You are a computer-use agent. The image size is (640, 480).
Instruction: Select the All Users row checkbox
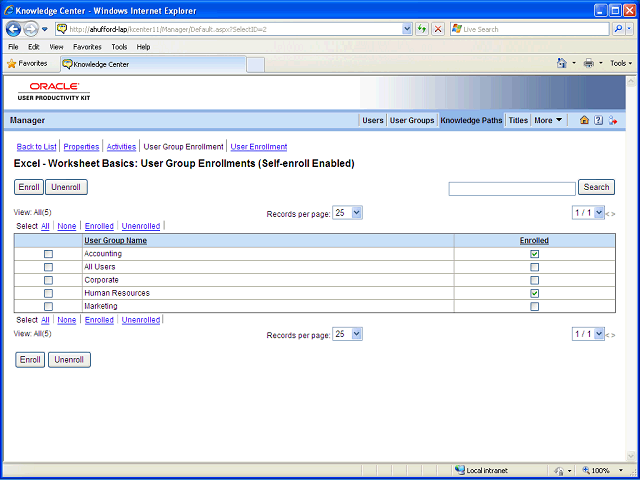click(x=48, y=267)
